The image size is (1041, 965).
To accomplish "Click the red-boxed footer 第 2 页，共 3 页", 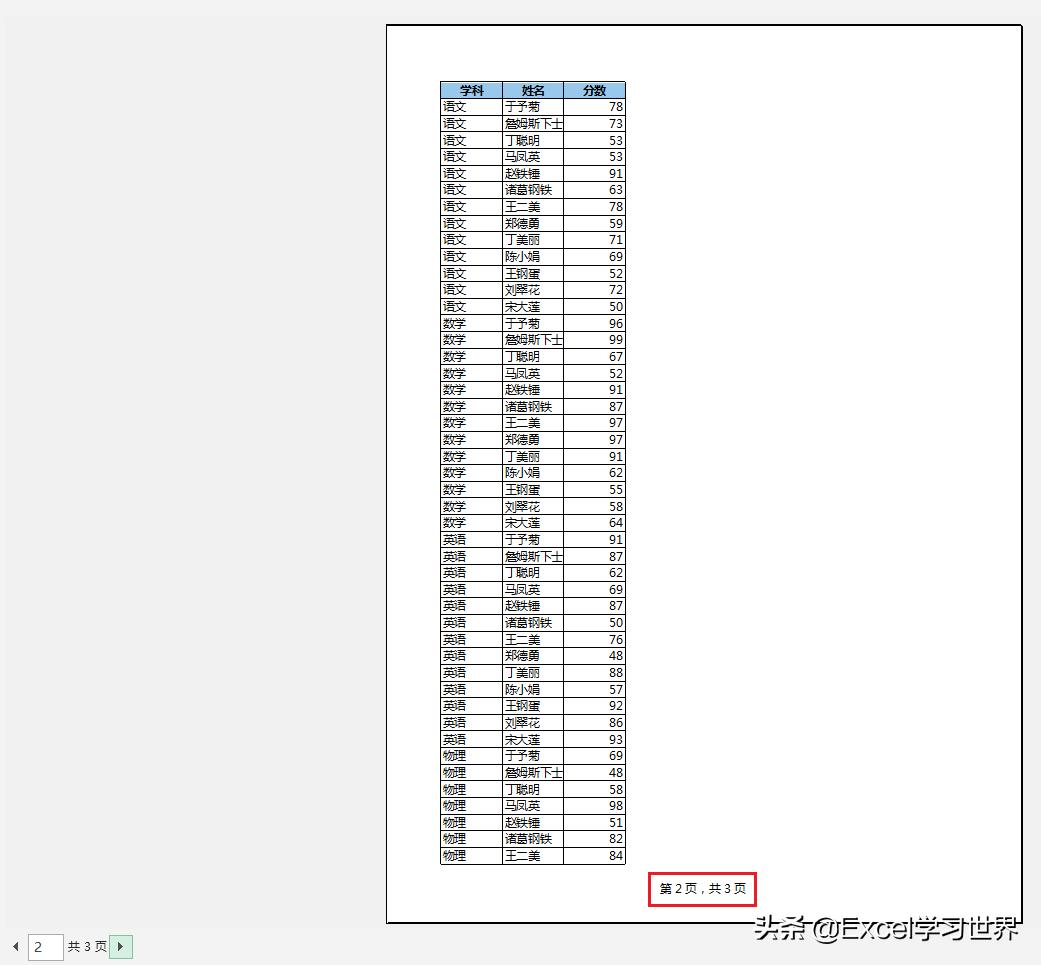I will (x=702, y=888).
